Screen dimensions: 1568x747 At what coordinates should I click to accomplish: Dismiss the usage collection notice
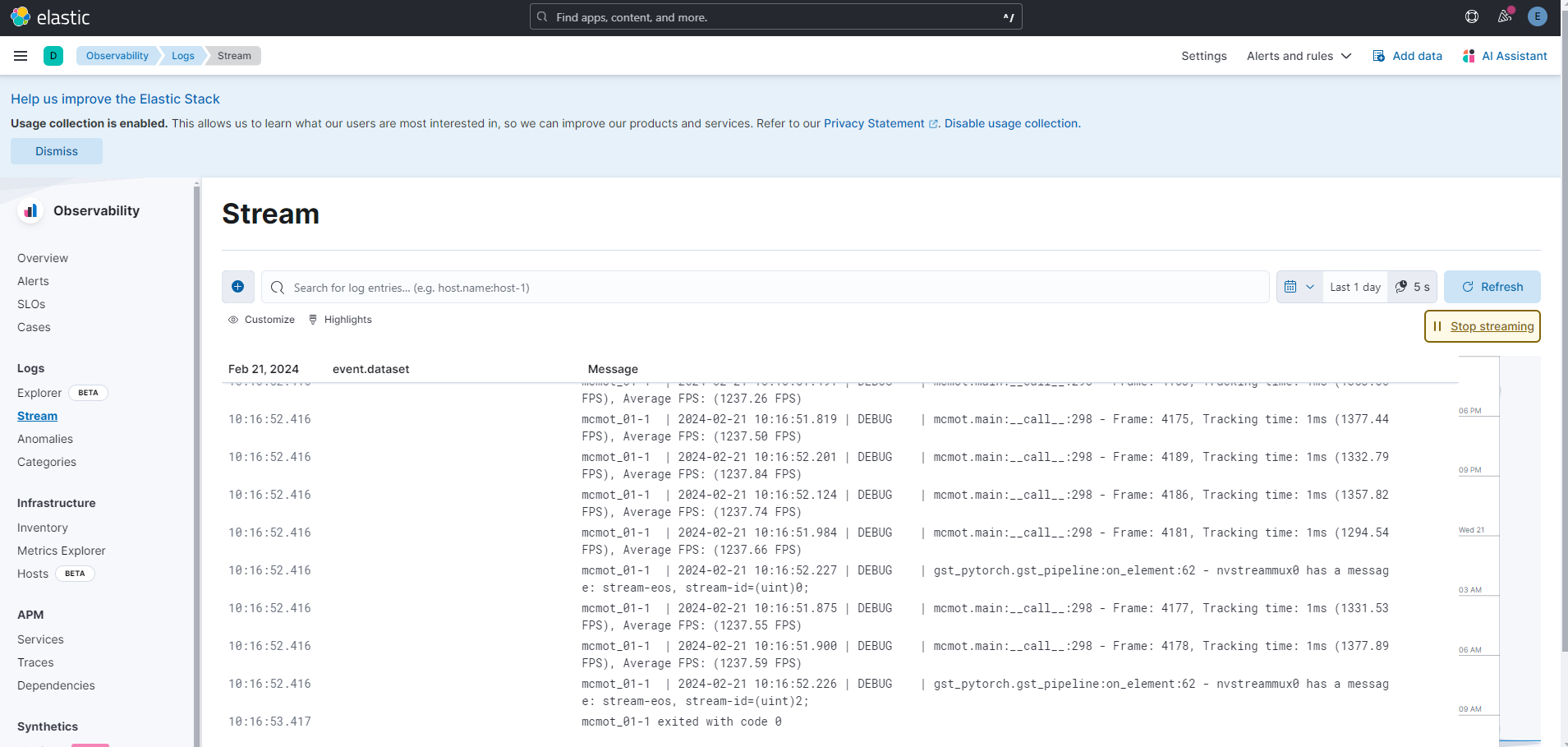(x=57, y=151)
